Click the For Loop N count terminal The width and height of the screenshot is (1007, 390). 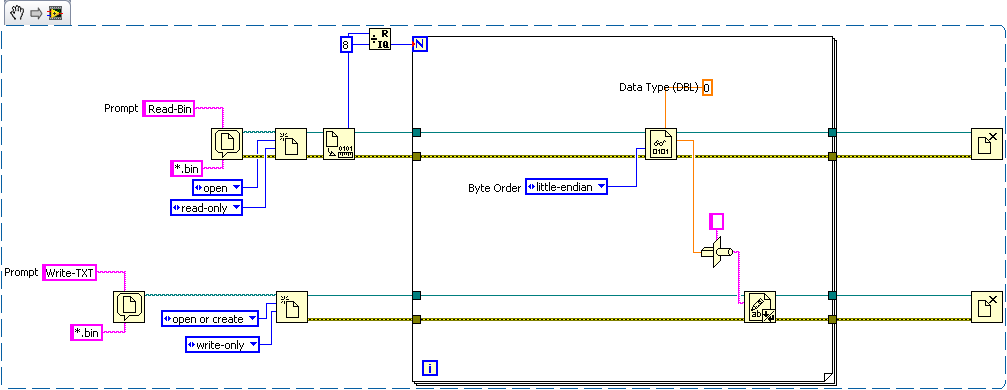(419, 44)
